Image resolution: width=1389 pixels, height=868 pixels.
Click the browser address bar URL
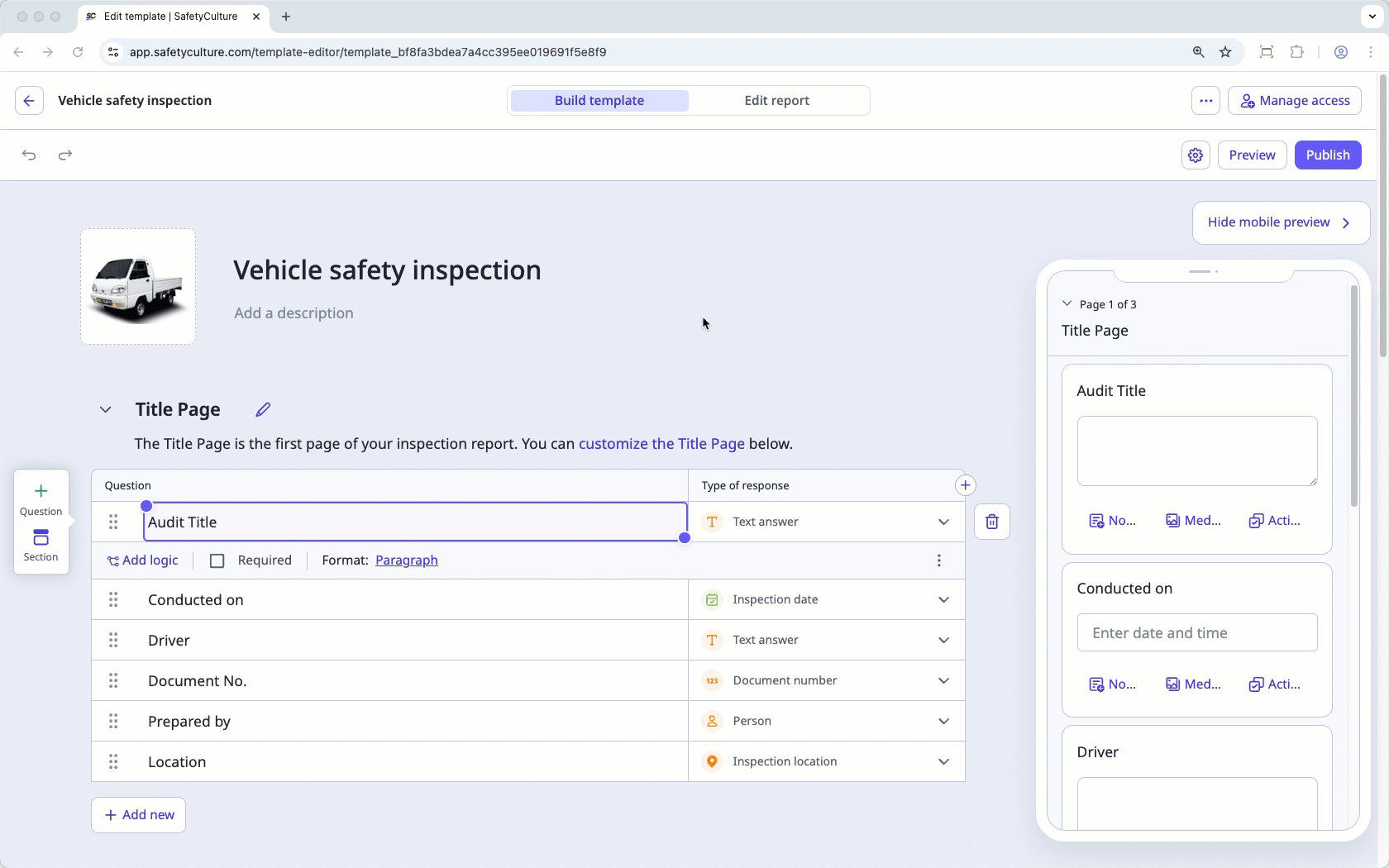point(368,52)
